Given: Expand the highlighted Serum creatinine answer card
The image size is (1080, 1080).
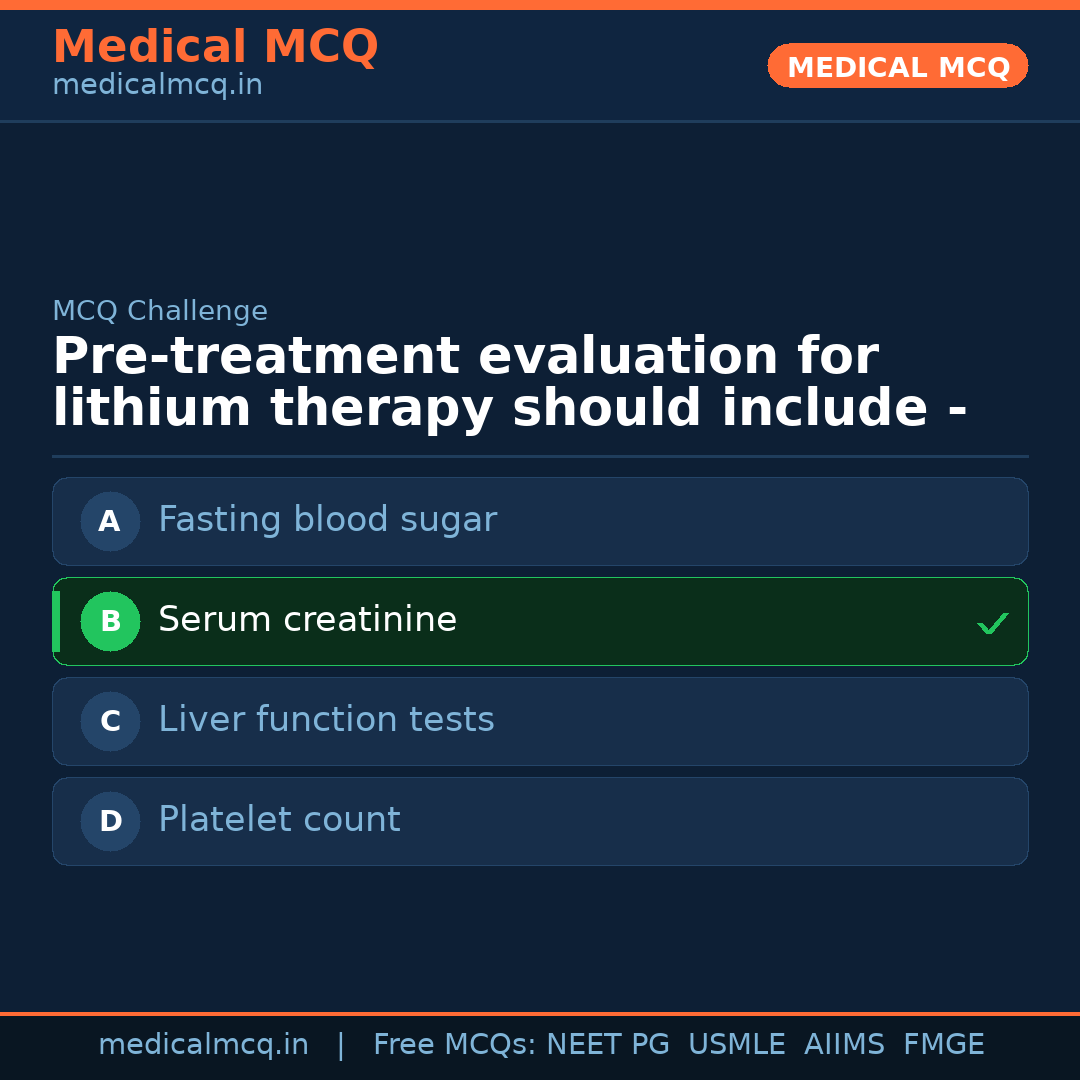Looking at the screenshot, I should [540, 621].
